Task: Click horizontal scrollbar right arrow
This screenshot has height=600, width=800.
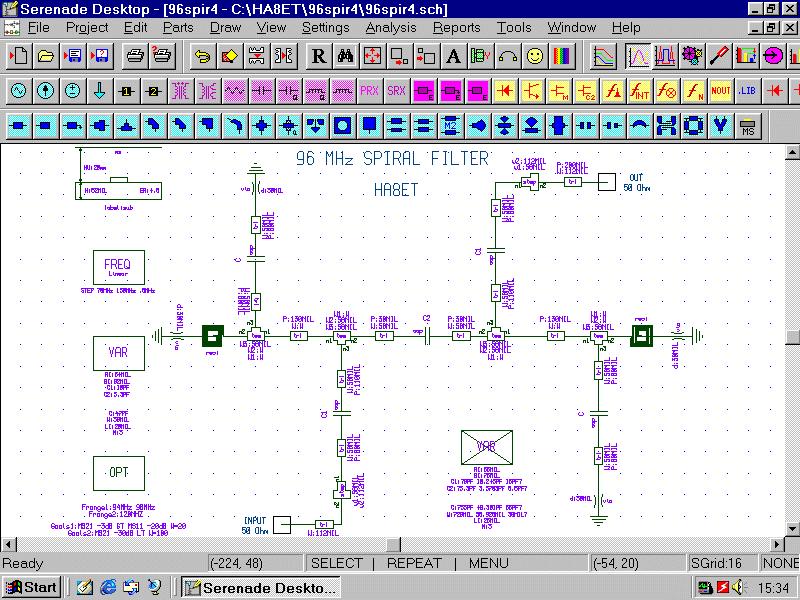Action: click(776, 544)
